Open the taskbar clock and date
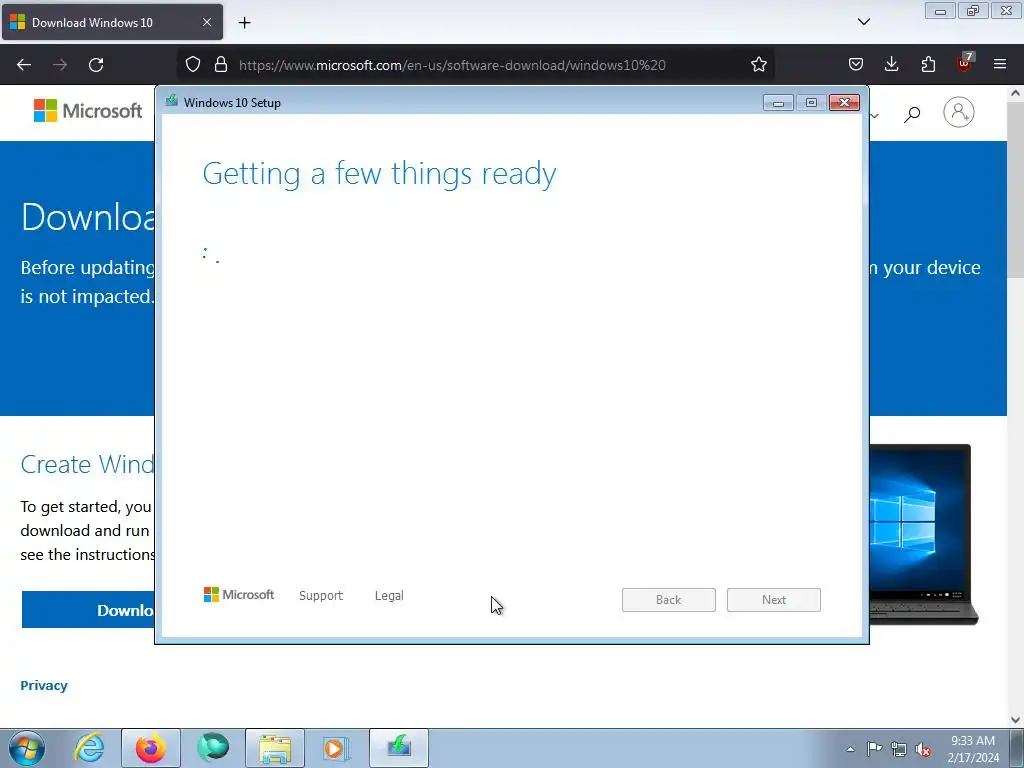 pos(973,749)
